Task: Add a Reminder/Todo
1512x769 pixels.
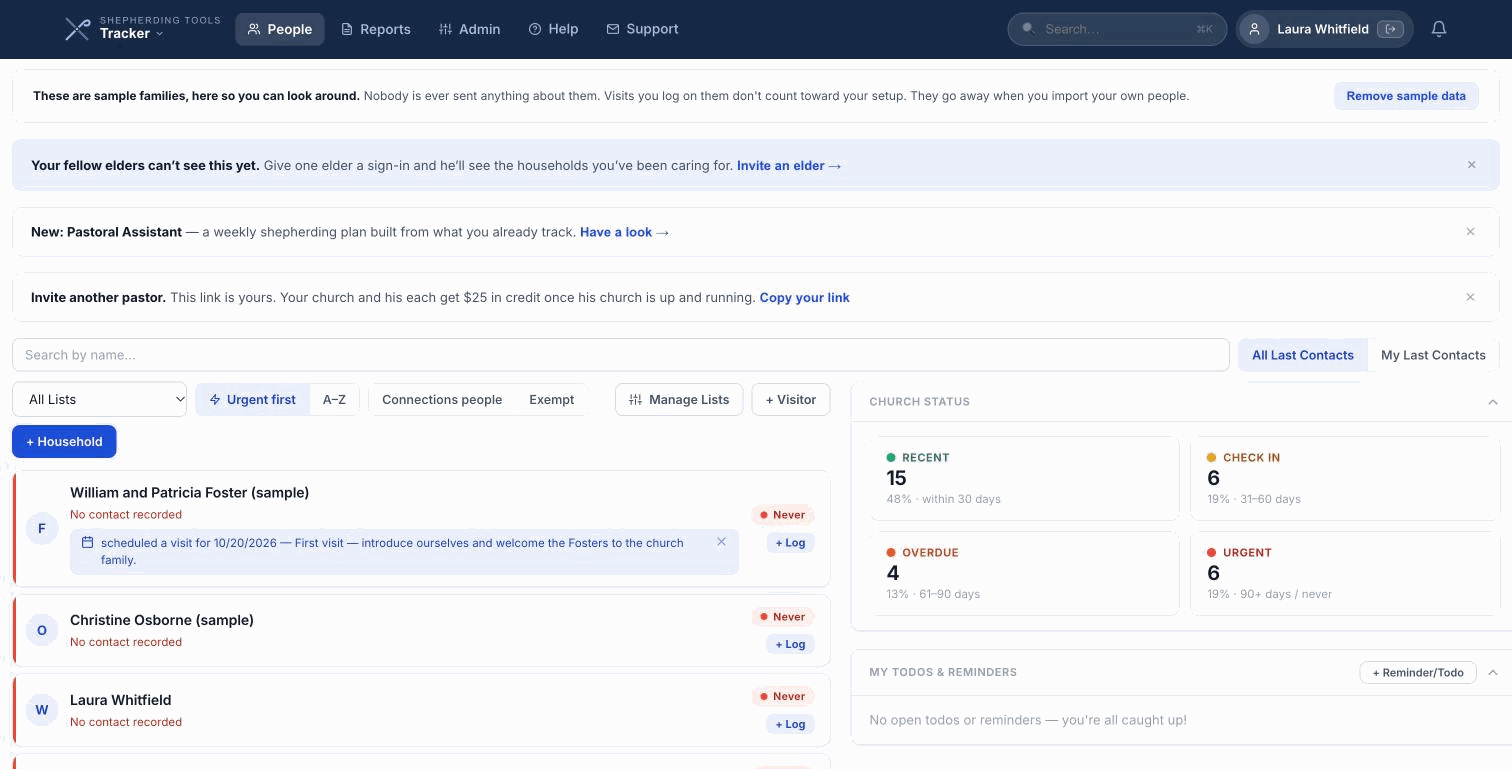Action: 1417,672
